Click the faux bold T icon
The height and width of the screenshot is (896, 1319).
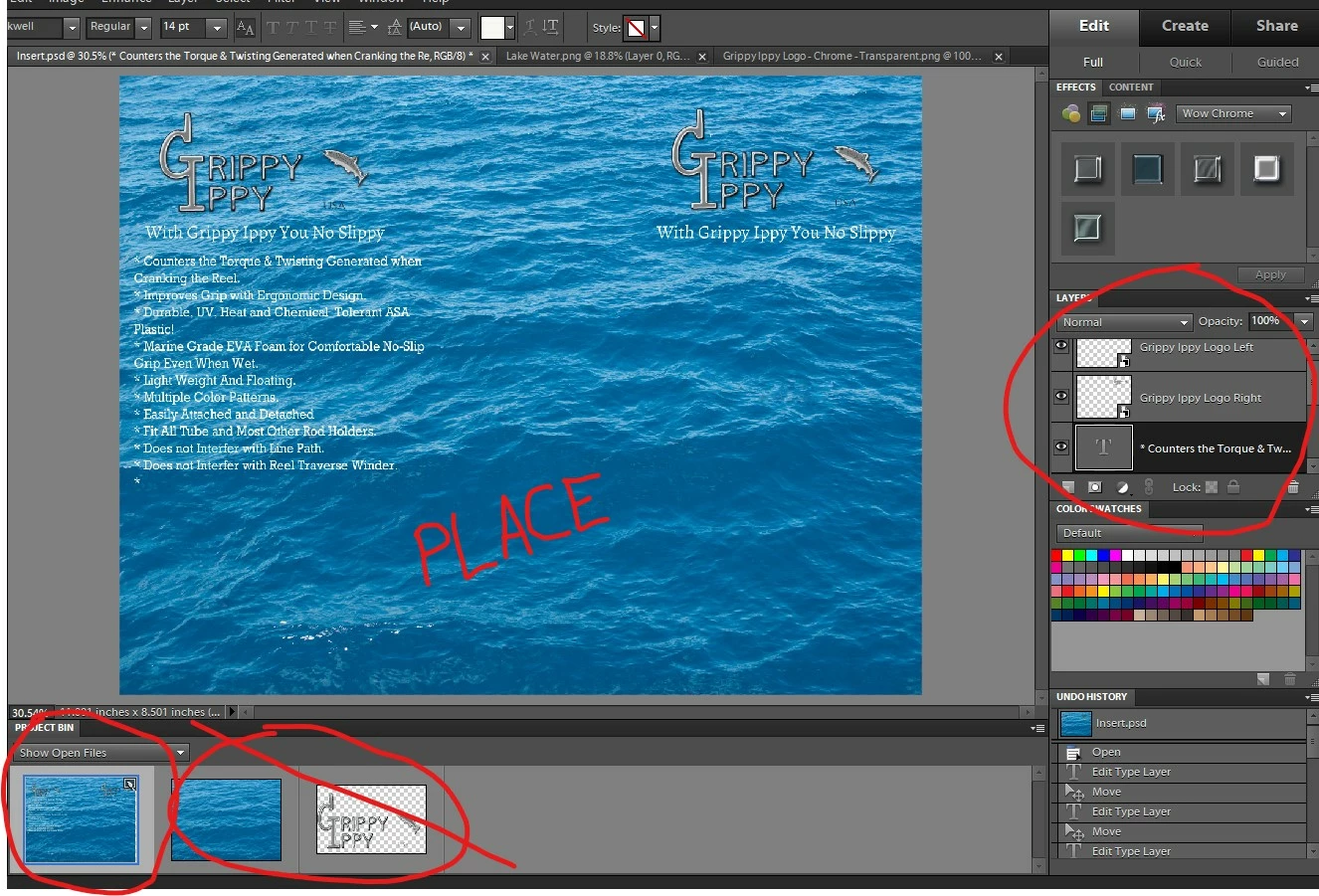coord(274,28)
